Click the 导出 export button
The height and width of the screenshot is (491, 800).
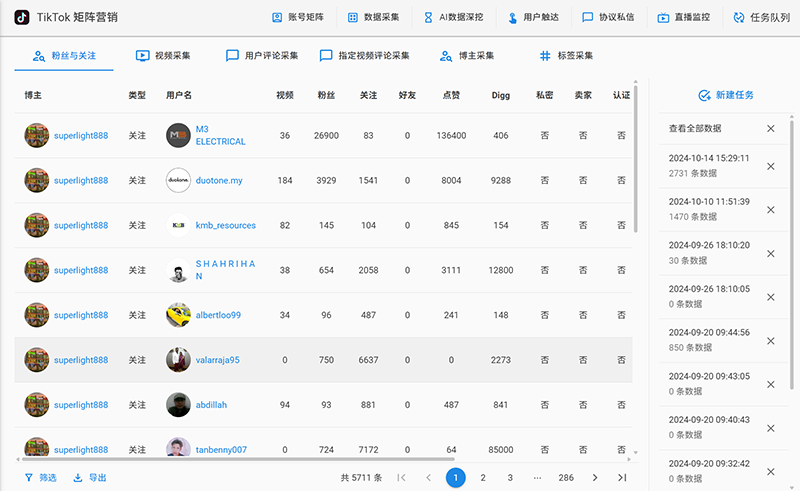90,478
